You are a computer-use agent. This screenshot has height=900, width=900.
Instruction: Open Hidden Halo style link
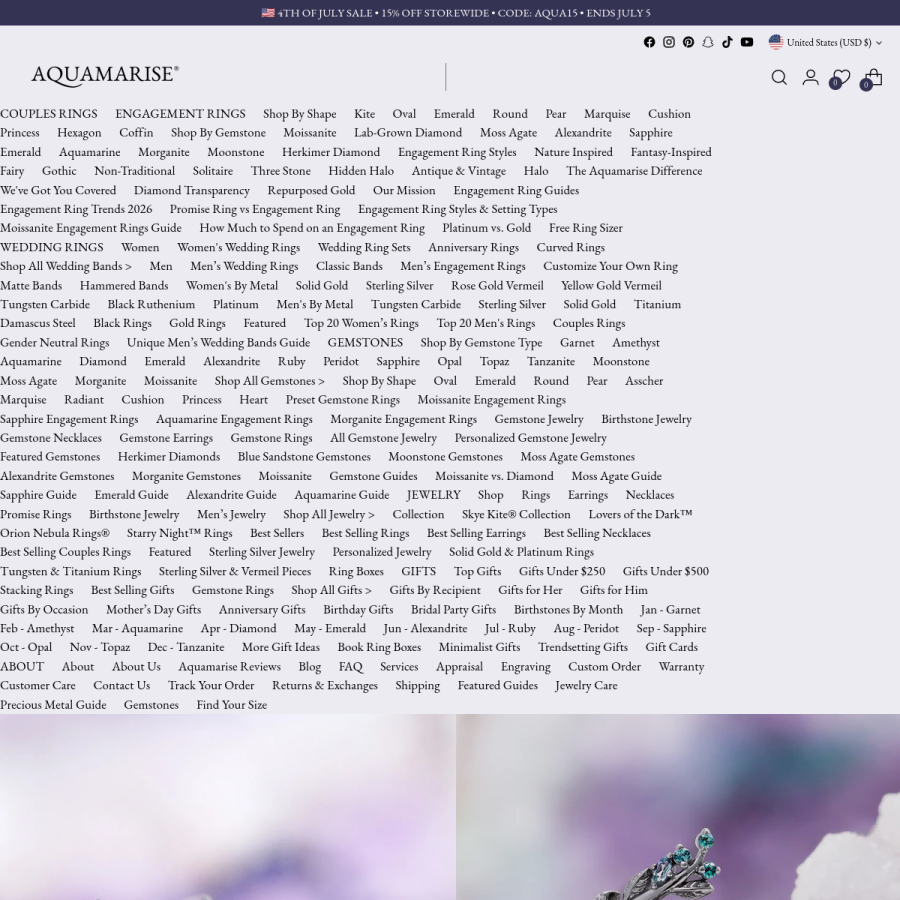361,171
